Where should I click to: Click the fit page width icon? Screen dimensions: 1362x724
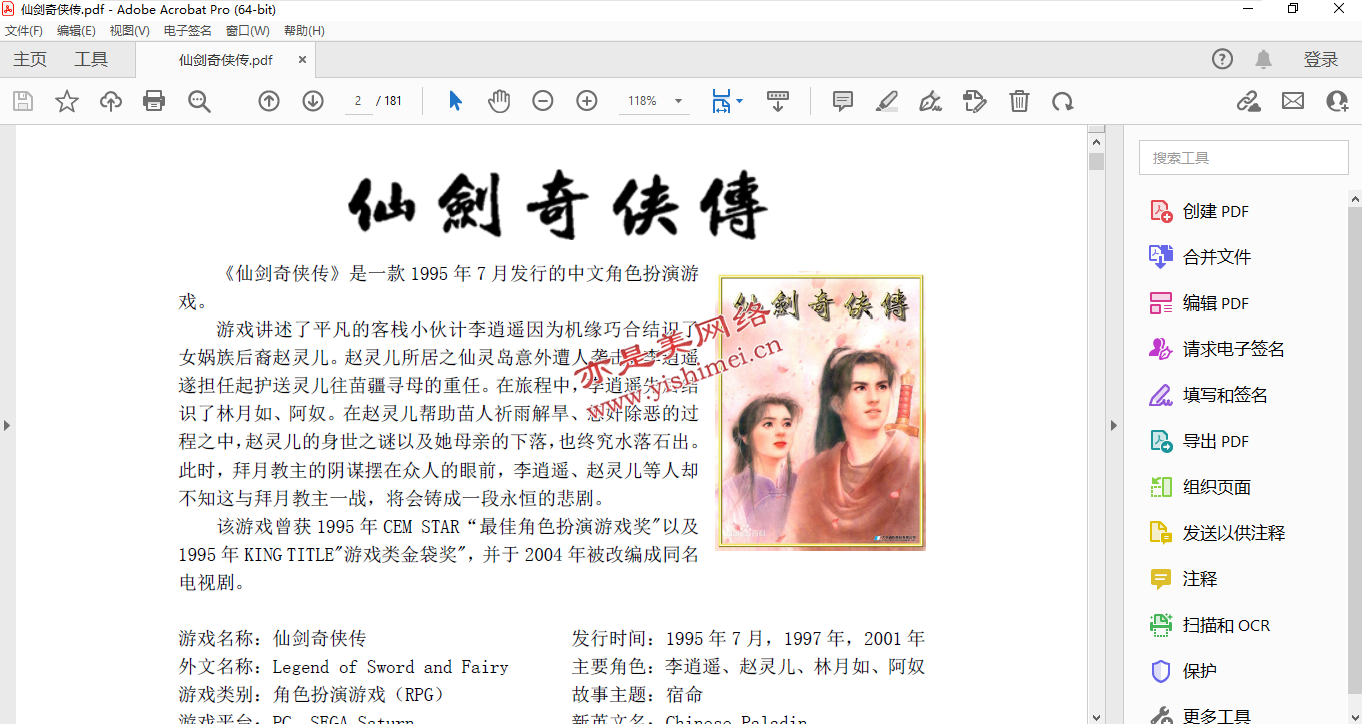(x=721, y=101)
